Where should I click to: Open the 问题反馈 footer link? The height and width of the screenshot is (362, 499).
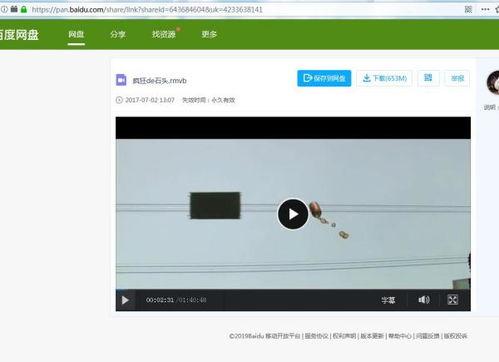(428, 336)
